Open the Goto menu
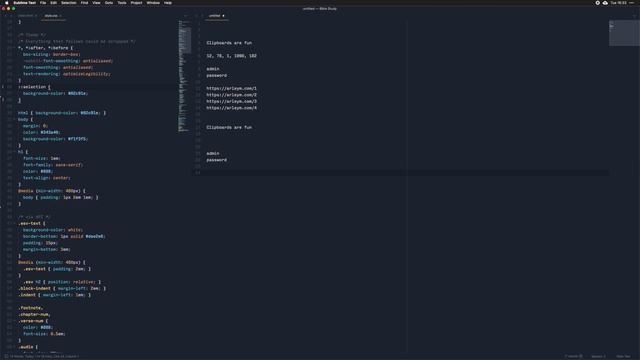The height and width of the screenshot is (360, 640). [109, 2]
